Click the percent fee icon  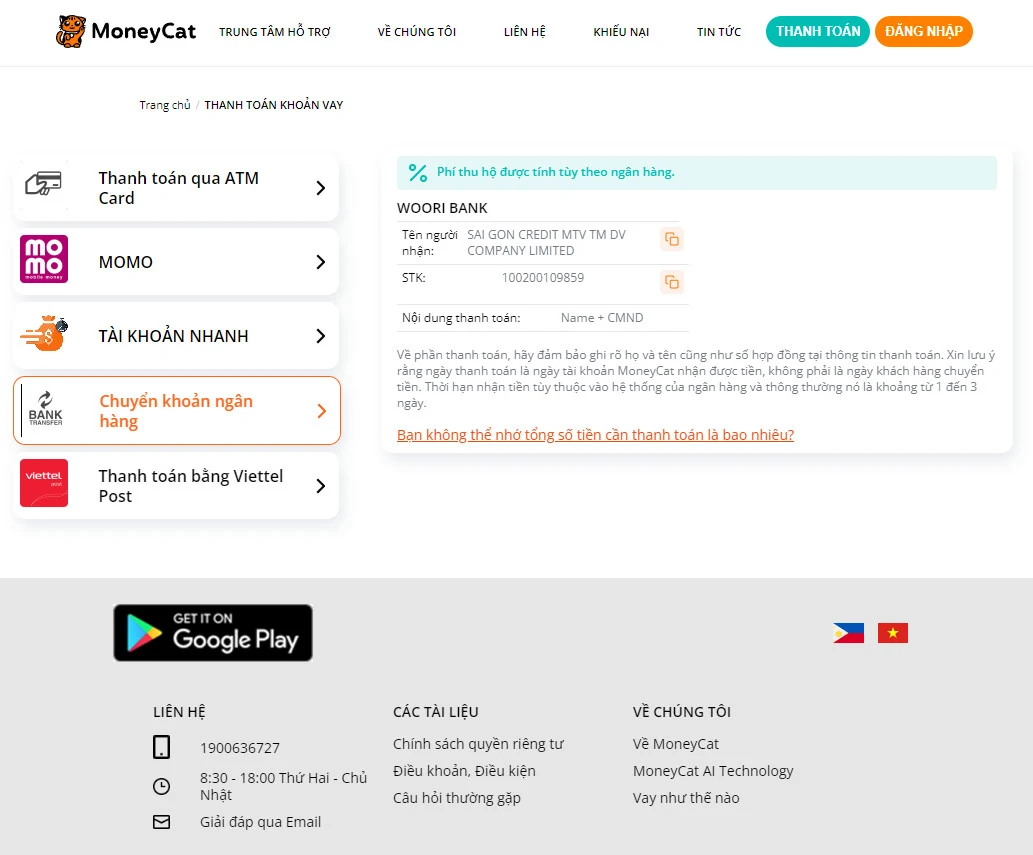tap(418, 173)
